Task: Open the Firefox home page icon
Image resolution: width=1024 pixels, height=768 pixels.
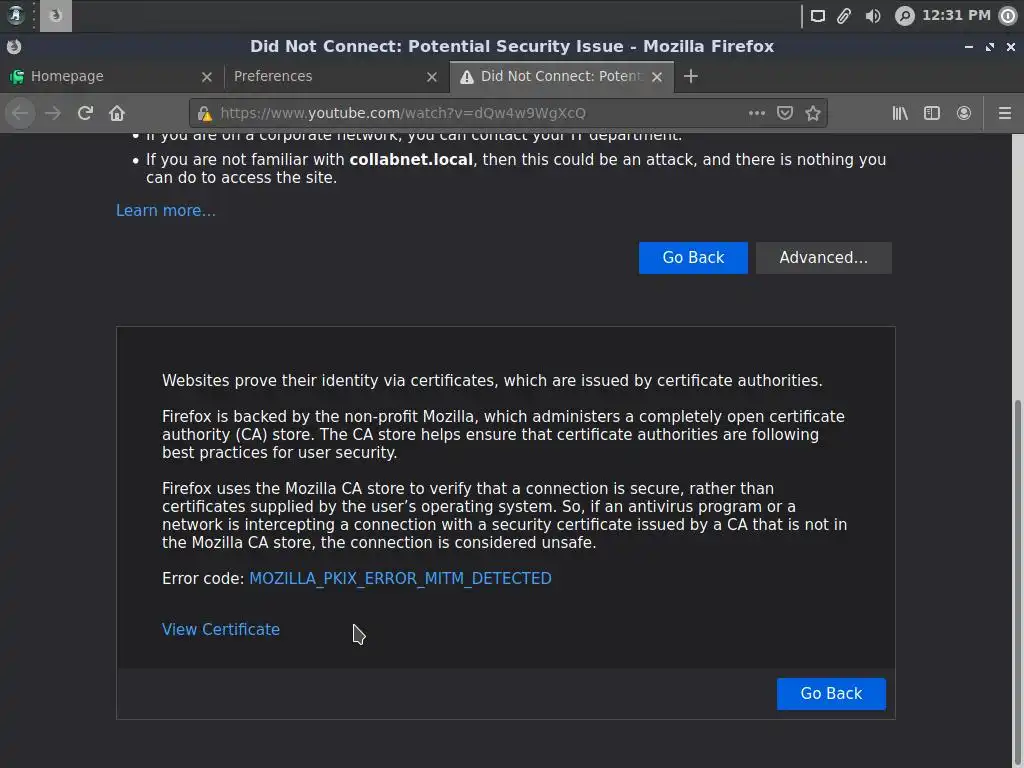Action: (x=117, y=113)
